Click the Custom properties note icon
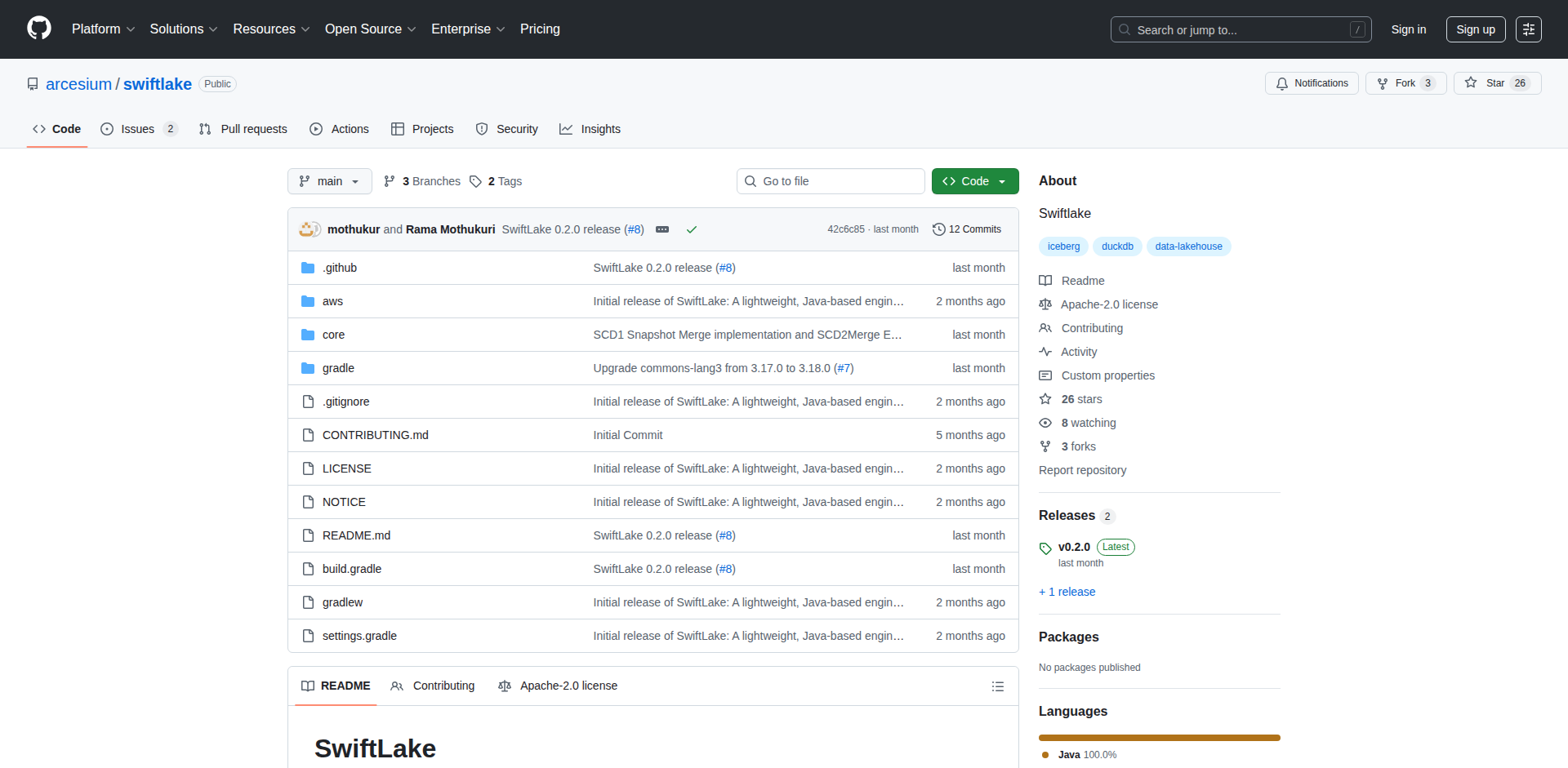This screenshot has height=768, width=1568. pos(1045,375)
